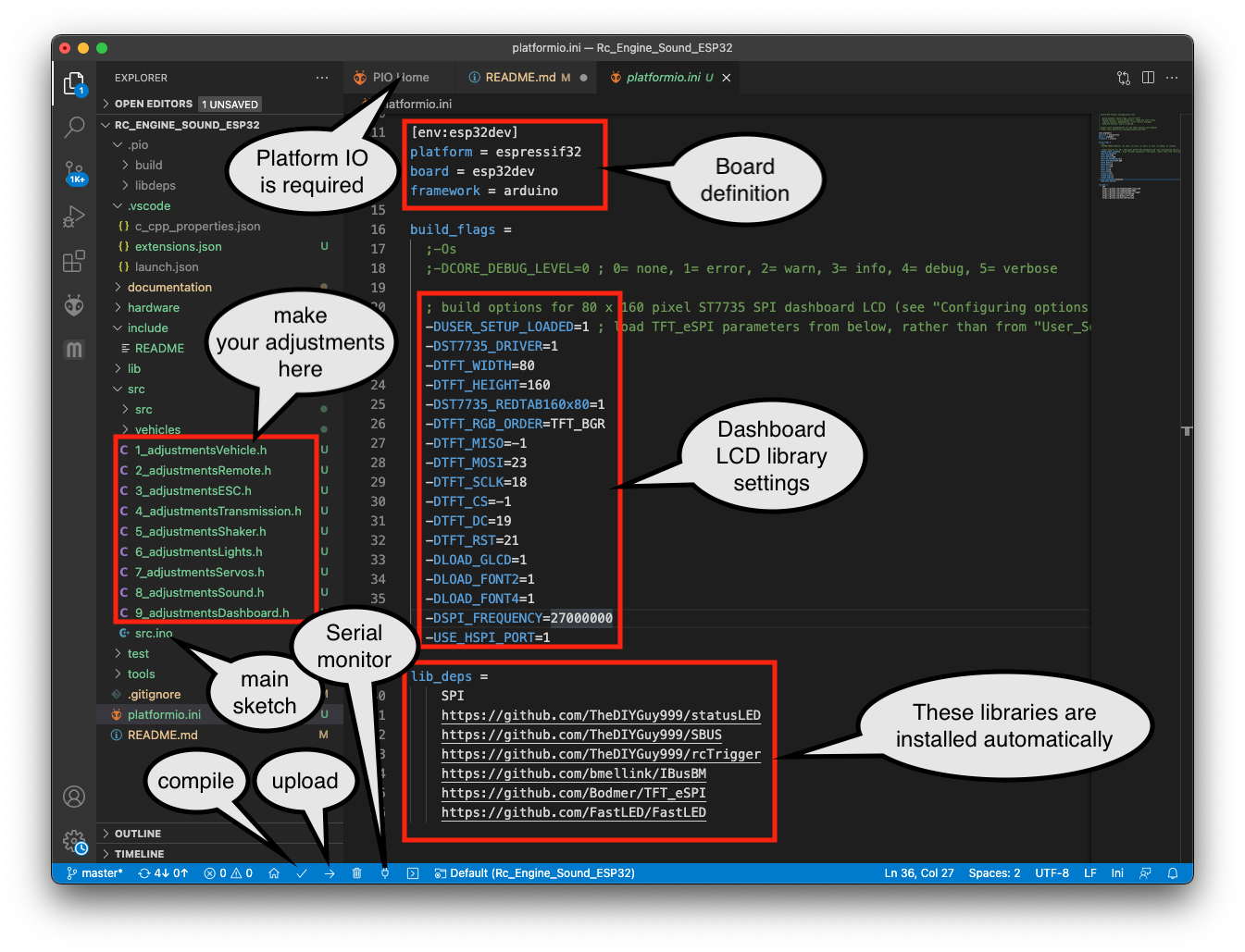Image resolution: width=1245 pixels, height=952 pixels.
Task: Switch to the README.md tab
Action: click(528, 78)
